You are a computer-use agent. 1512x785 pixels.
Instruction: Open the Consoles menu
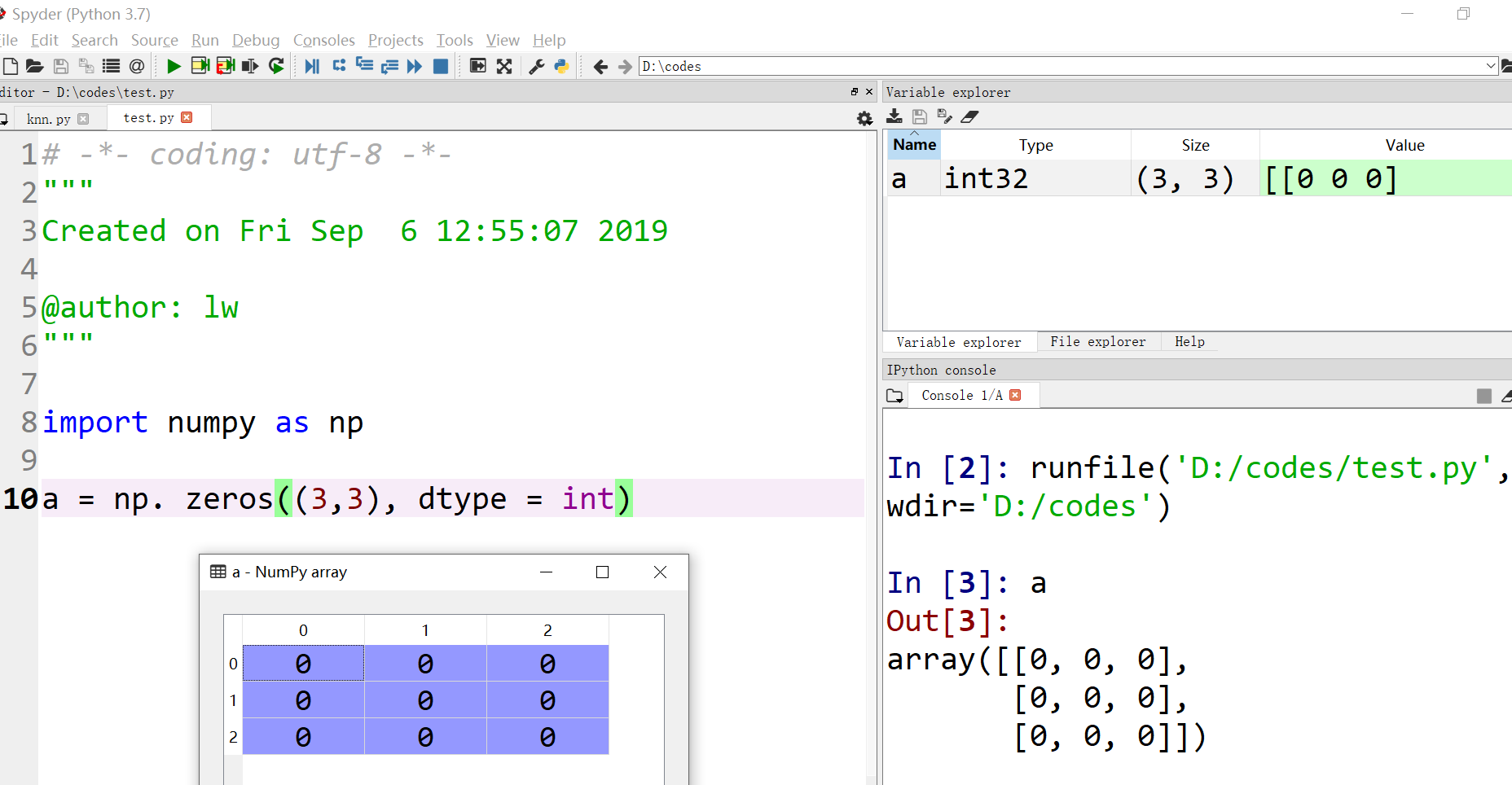point(324,40)
